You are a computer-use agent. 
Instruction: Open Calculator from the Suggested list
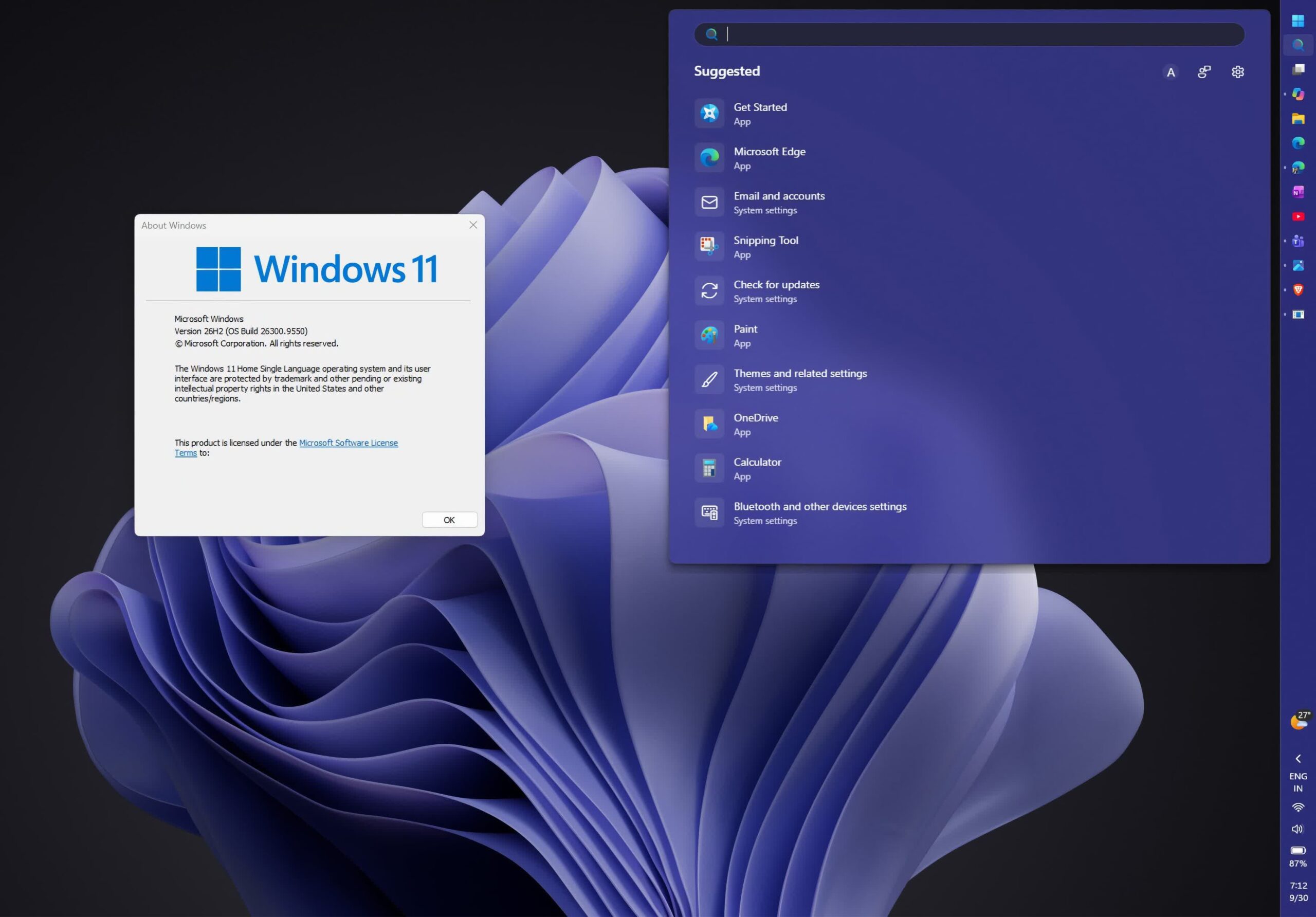(968, 469)
